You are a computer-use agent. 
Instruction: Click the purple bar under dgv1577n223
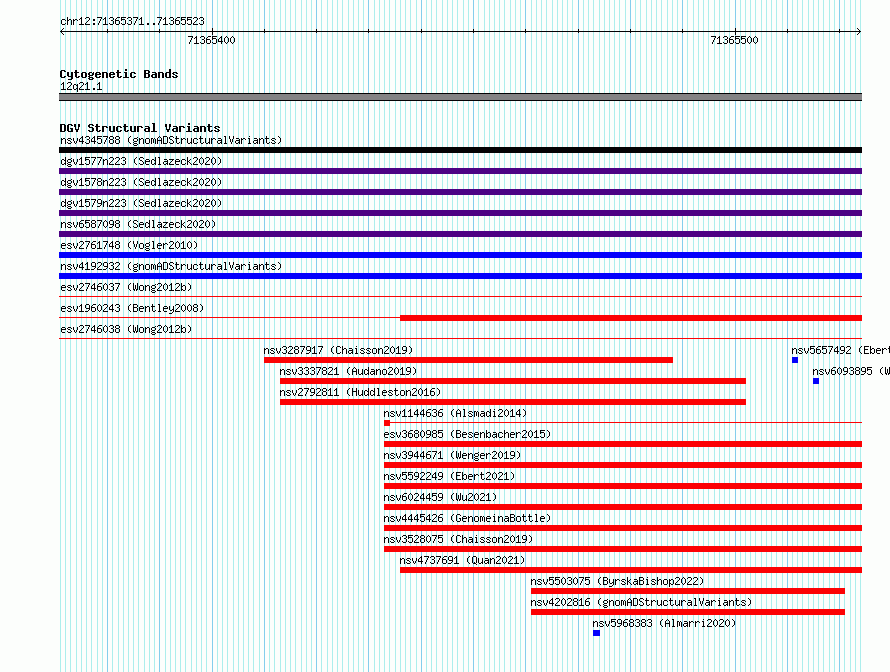tap(460, 171)
